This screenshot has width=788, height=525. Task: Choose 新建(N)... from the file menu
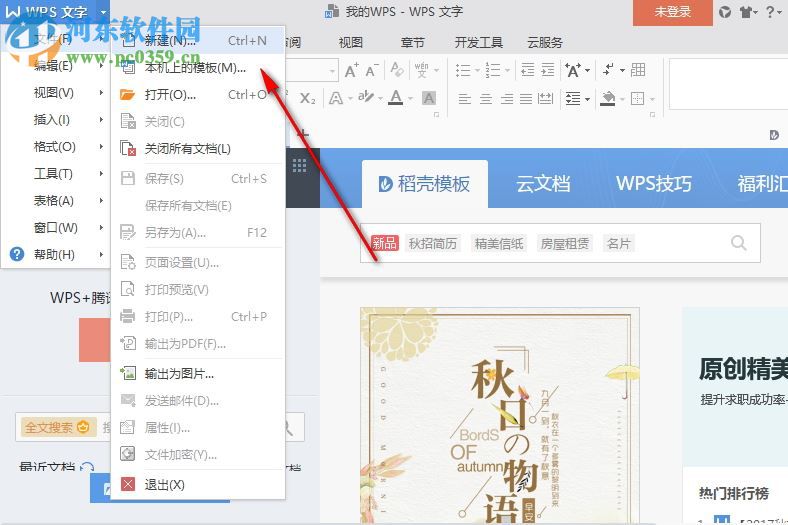(198, 41)
